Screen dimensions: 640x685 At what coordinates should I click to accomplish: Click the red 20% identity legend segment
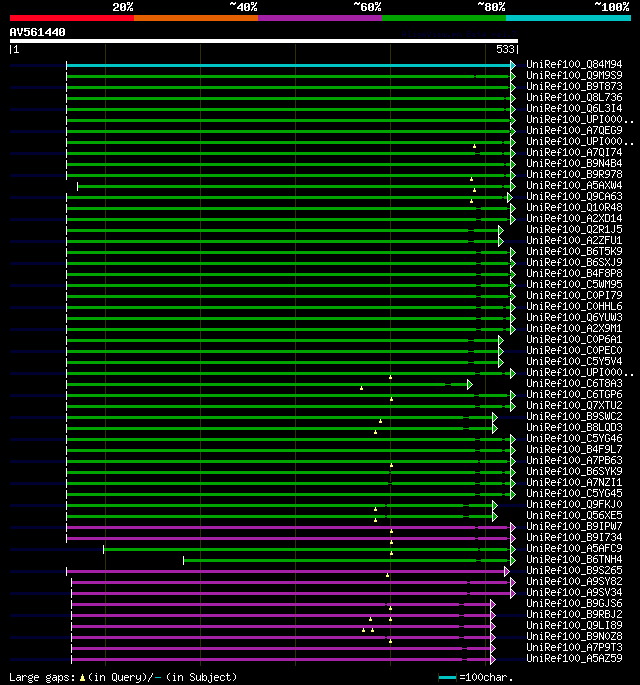tap(72, 18)
